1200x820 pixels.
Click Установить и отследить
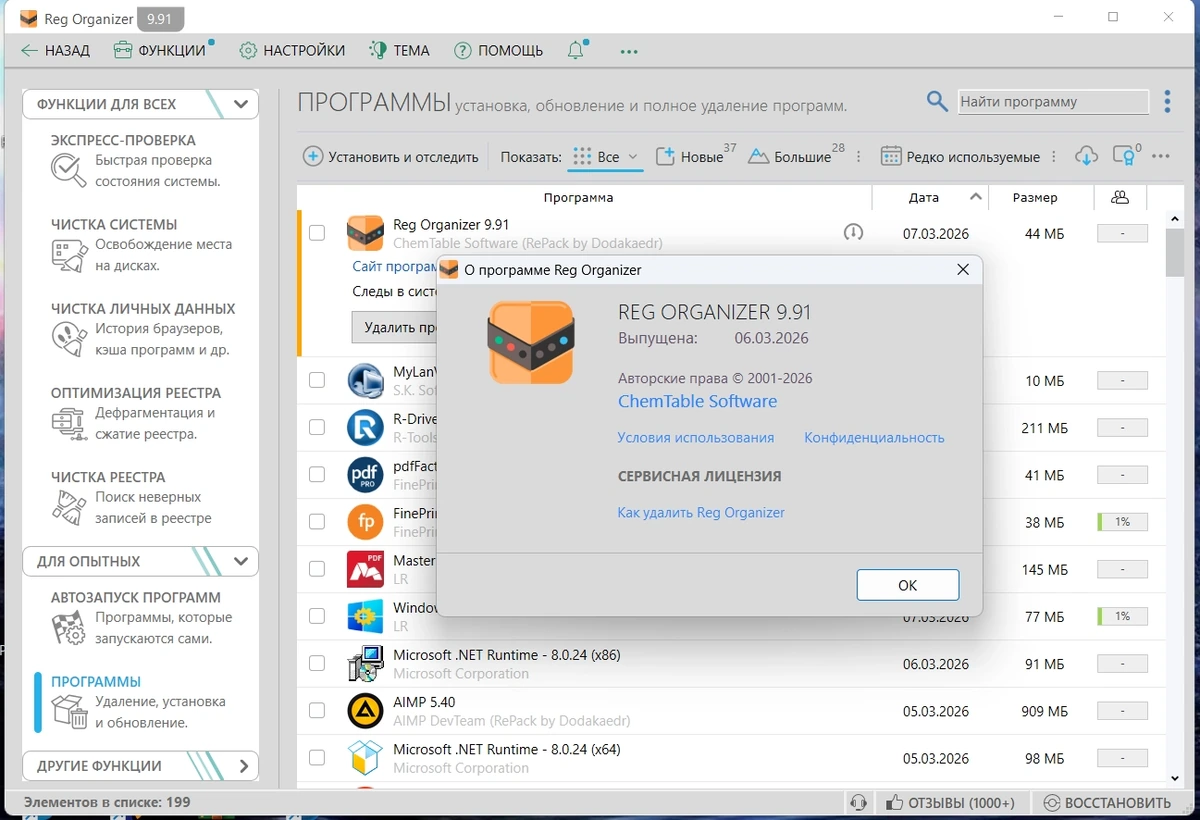391,157
